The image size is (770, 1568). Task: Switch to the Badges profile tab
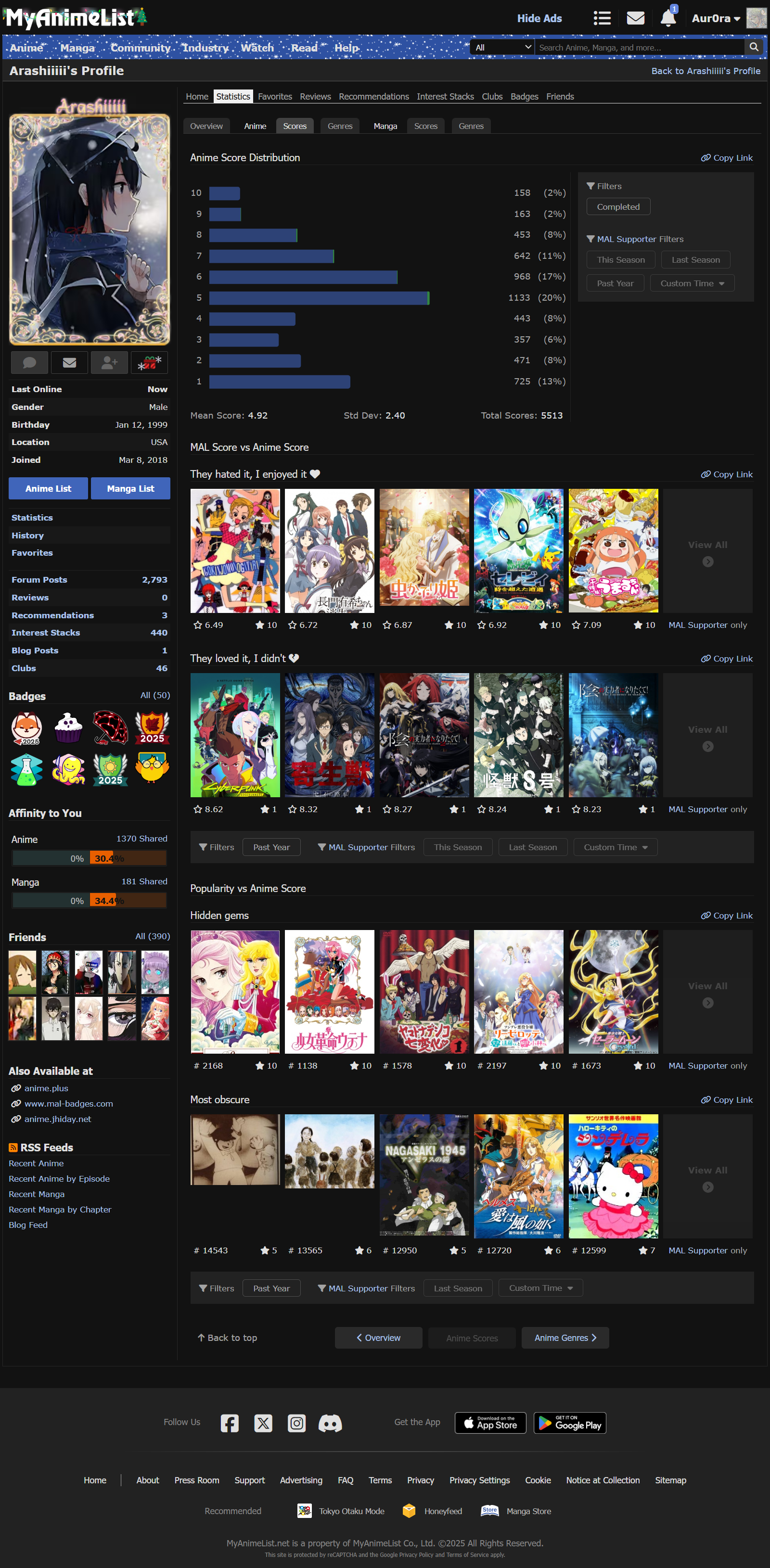pyautogui.click(x=524, y=96)
